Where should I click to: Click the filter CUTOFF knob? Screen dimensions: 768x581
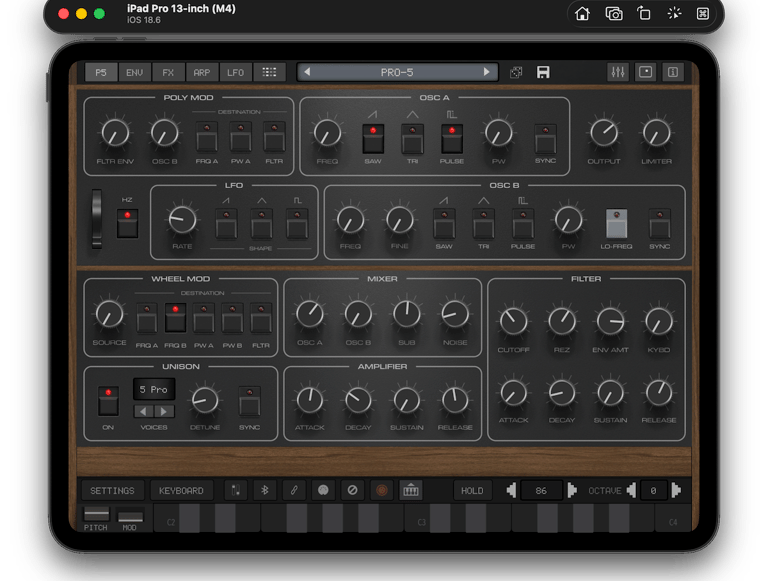(x=513, y=321)
